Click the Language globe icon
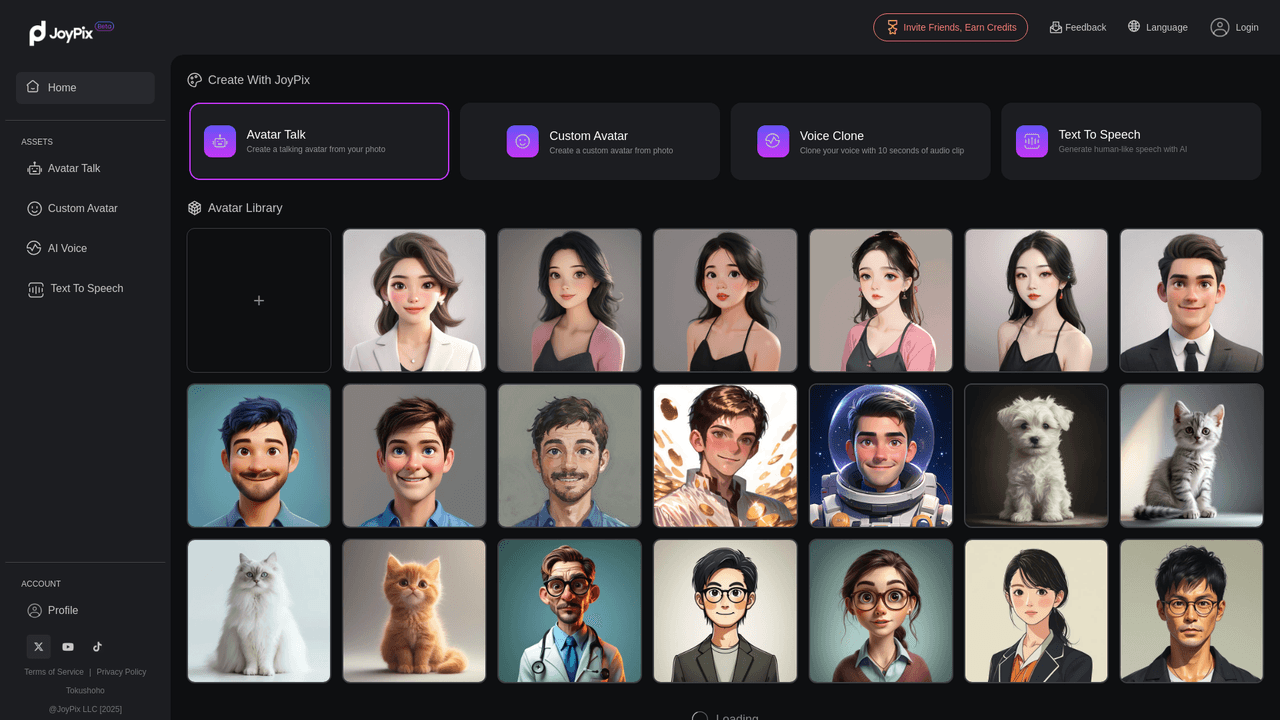The image size is (1280, 720). click(1134, 27)
